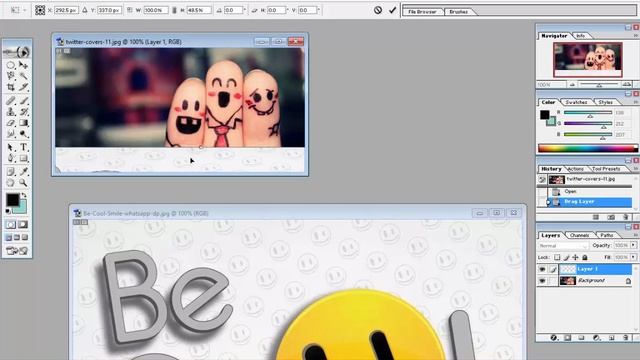640x360 pixels.
Task: Select the Pen tool
Action: [x=11, y=158]
